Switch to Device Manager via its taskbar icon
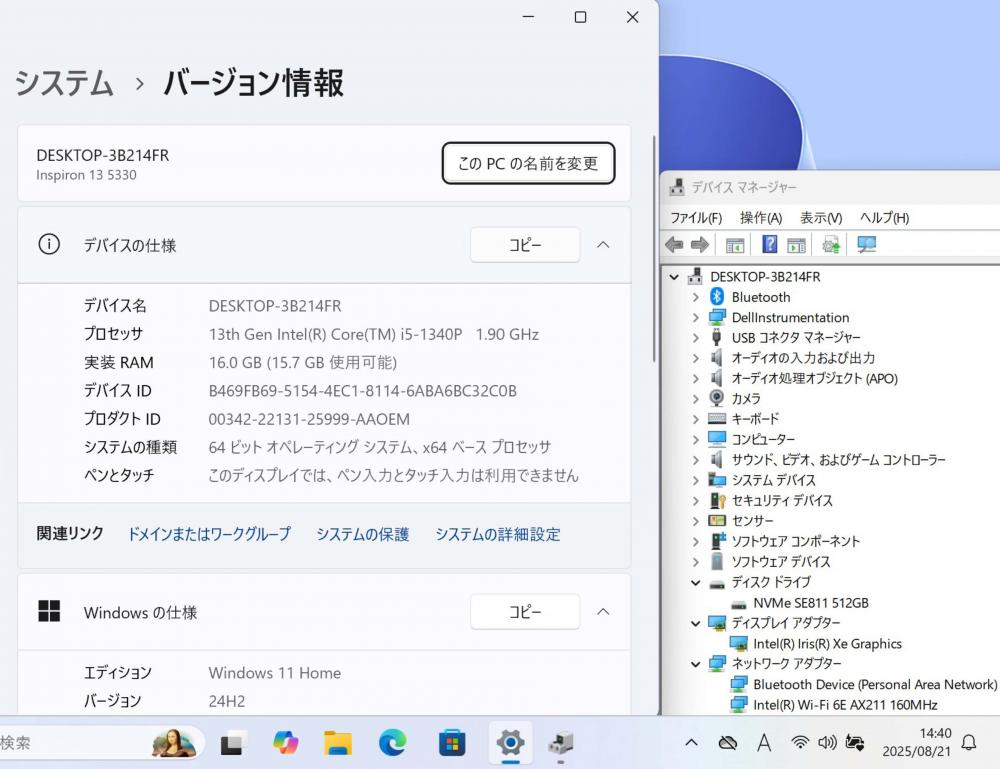 coord(561,742)
